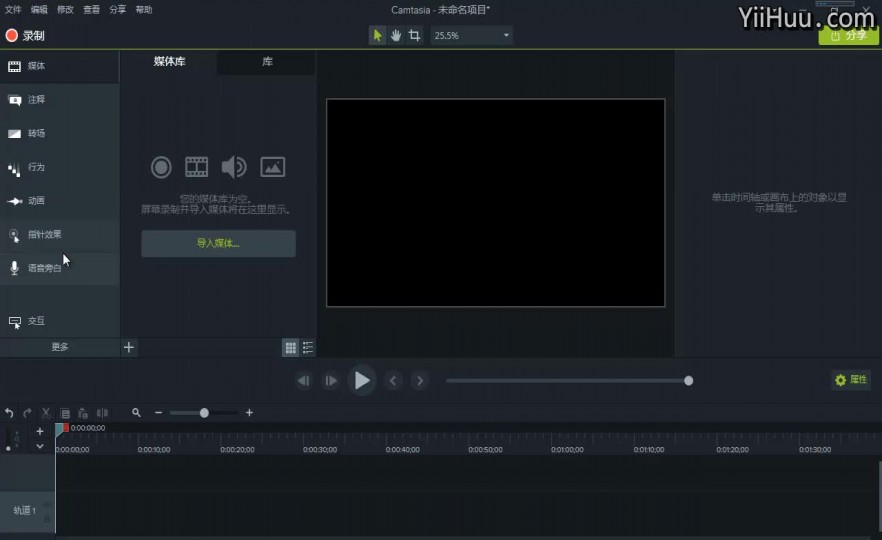Jump to next marker arrow
Viewport: 882px width, 540px height.
point(420,381)
